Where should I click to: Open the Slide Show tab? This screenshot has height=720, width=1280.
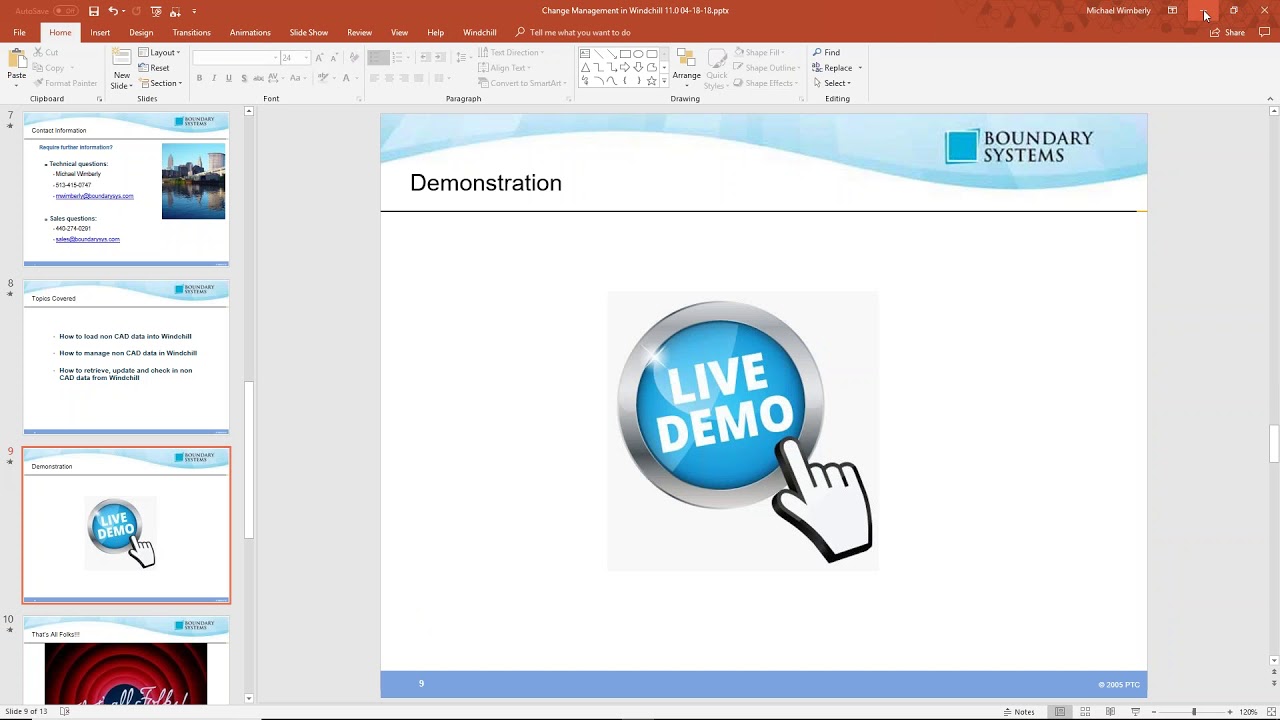(309, 32)
